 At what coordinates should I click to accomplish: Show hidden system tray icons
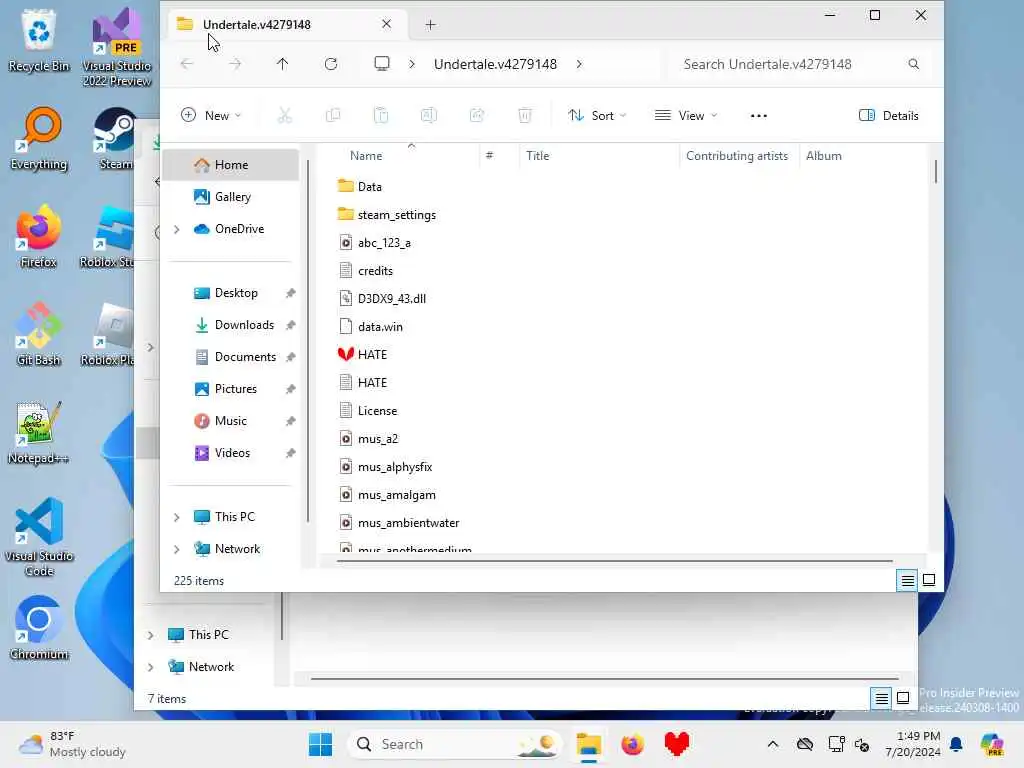pos(773,744)
